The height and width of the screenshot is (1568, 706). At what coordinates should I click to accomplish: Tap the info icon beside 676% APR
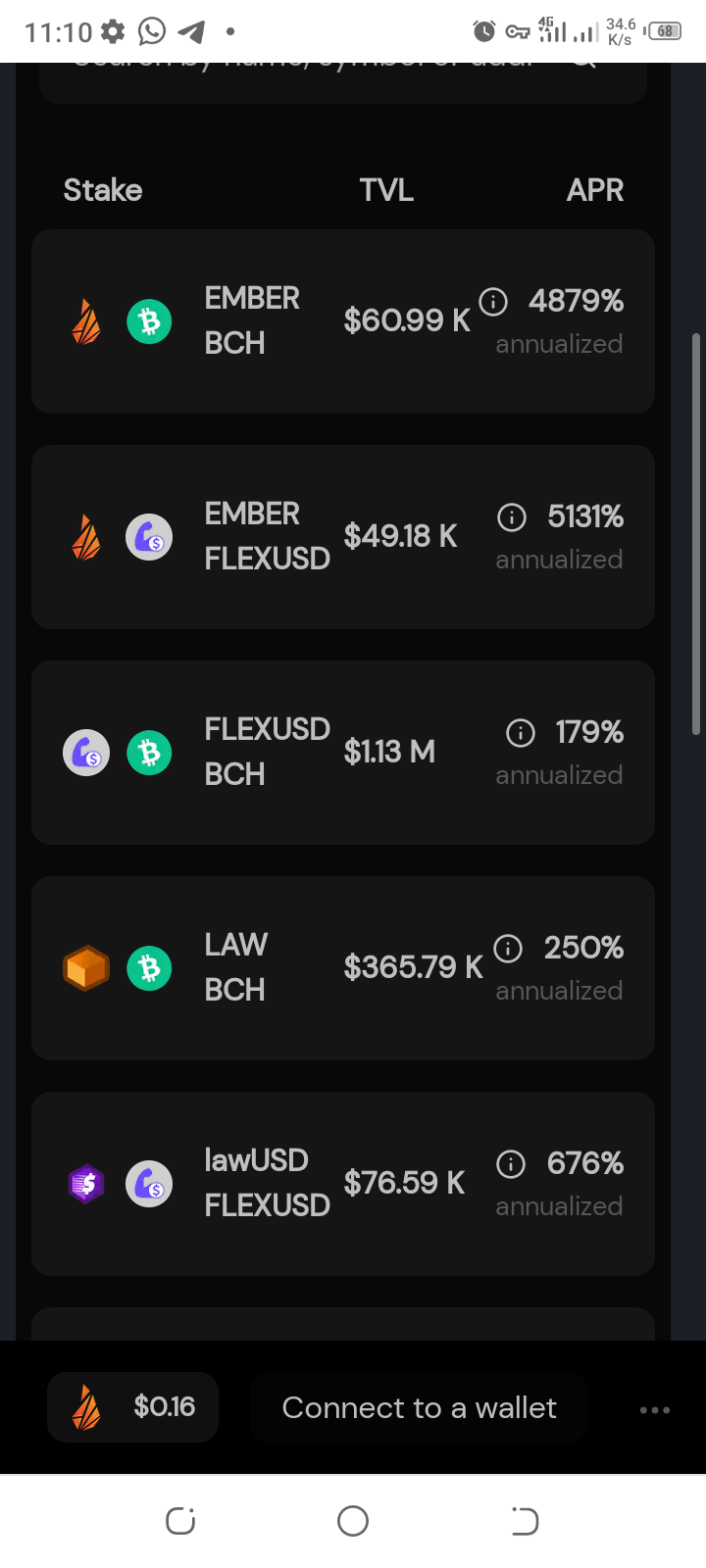(x=511, y=1163)
